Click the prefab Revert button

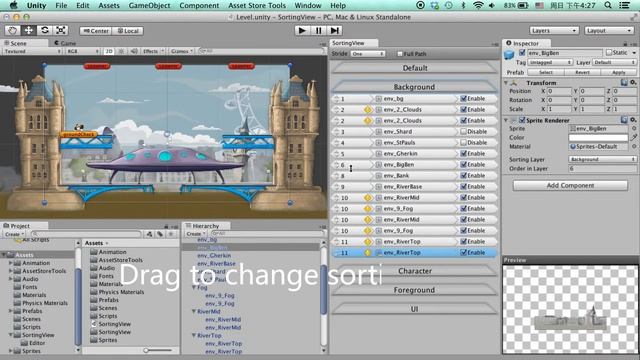tap(582, 72)
